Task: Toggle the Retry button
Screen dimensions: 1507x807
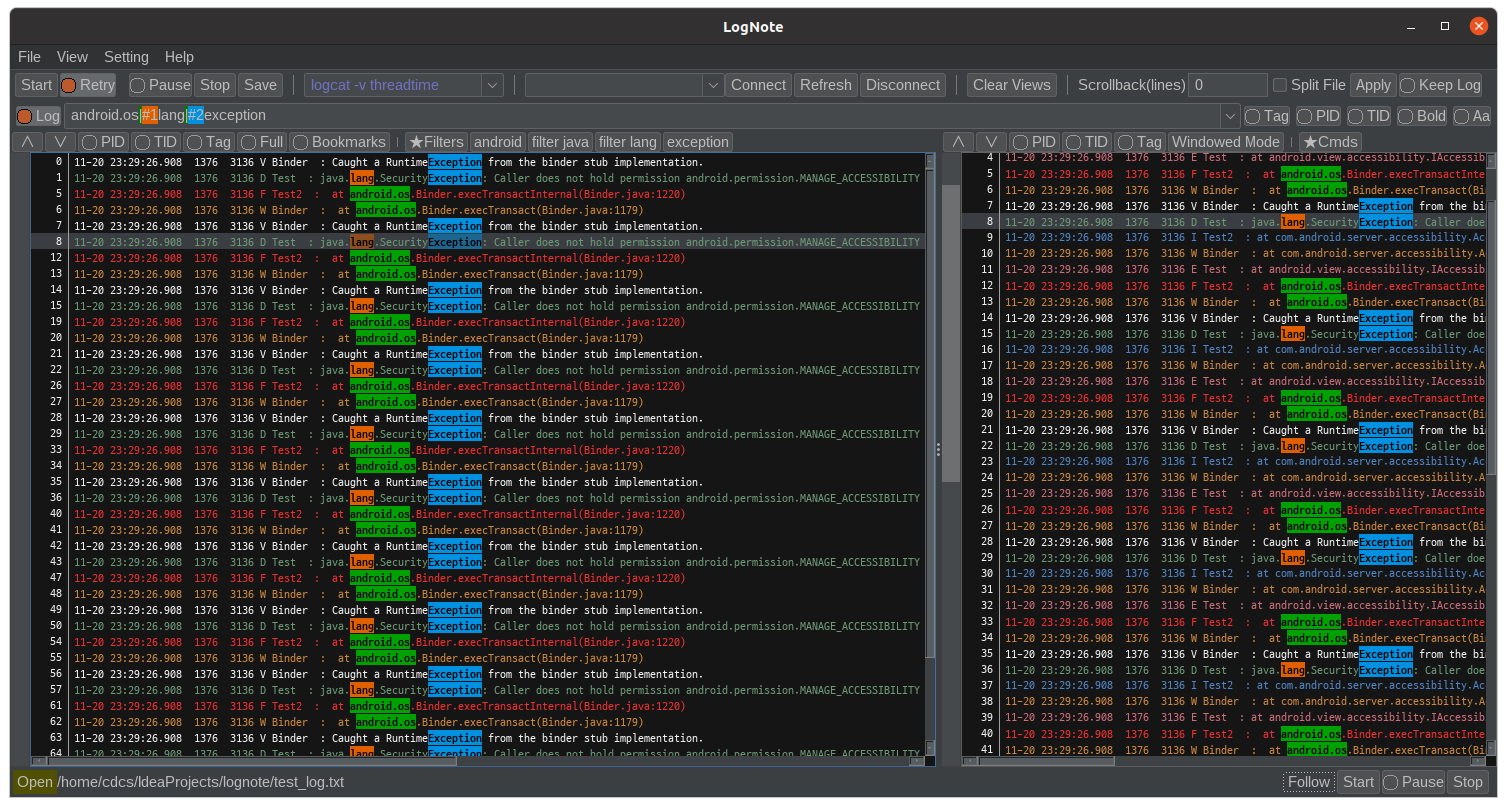Action: click(88, 85)
